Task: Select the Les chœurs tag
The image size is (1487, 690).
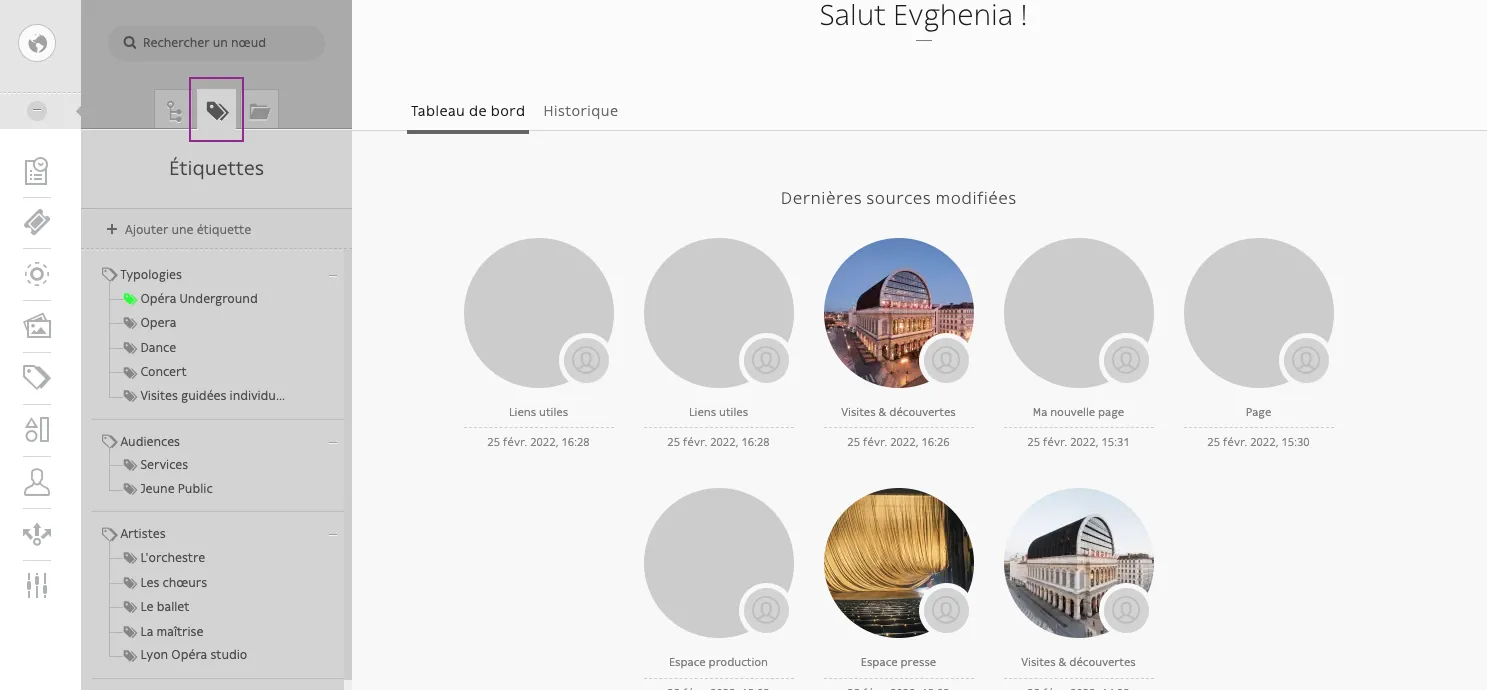Action: click(x=174, y=582)
